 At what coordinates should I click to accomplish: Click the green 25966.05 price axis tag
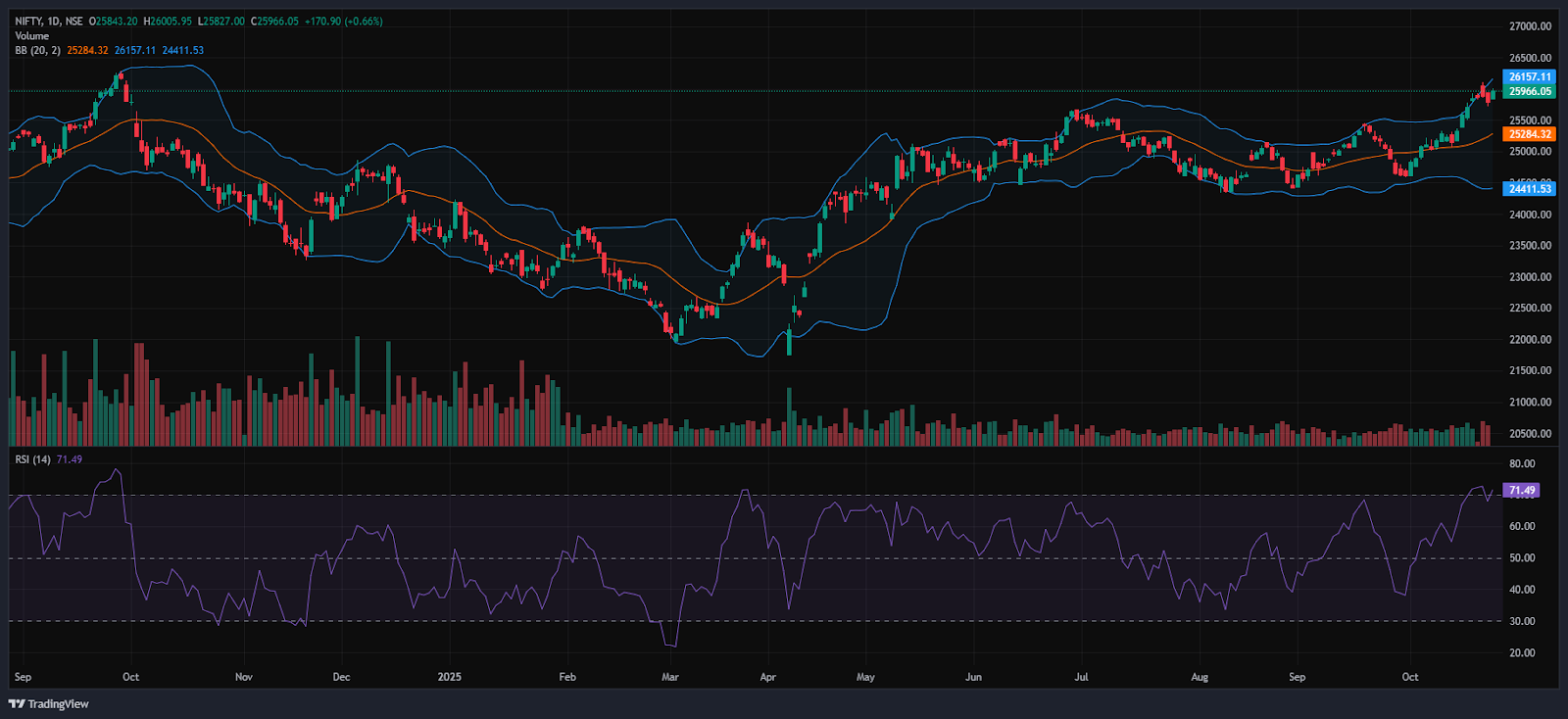pos(1529,91)
